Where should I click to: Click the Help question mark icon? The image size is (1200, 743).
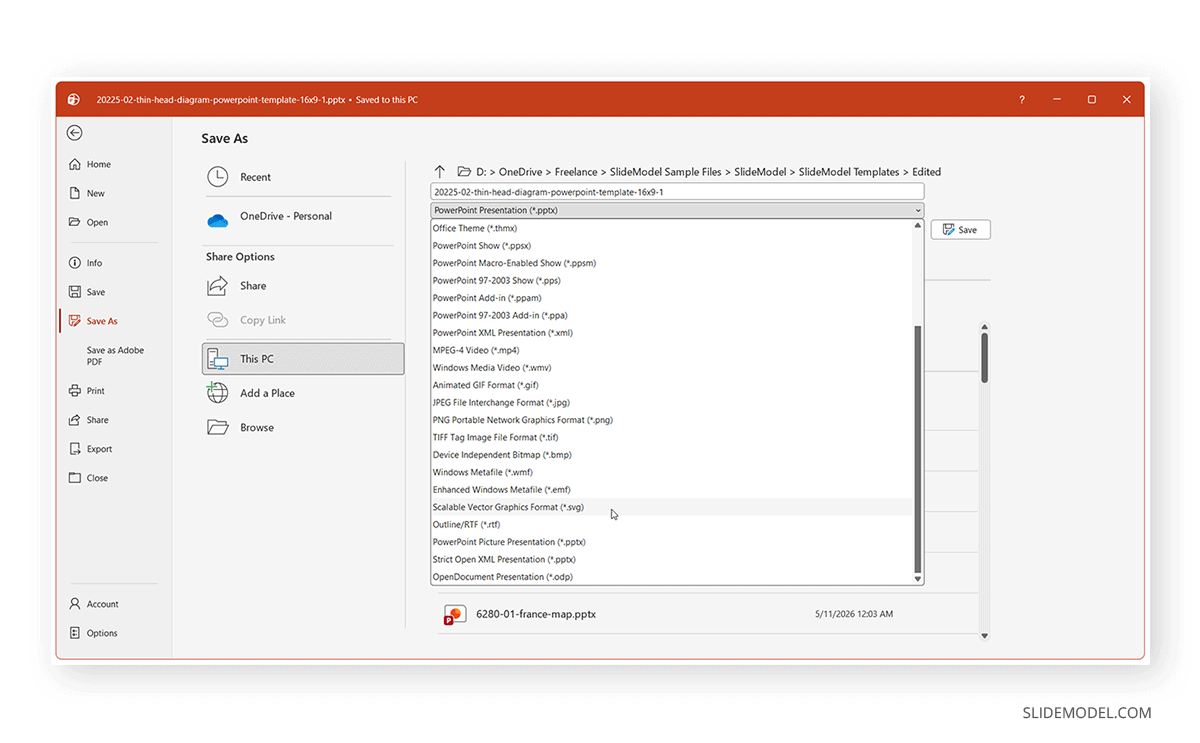tap(1021, 100)
